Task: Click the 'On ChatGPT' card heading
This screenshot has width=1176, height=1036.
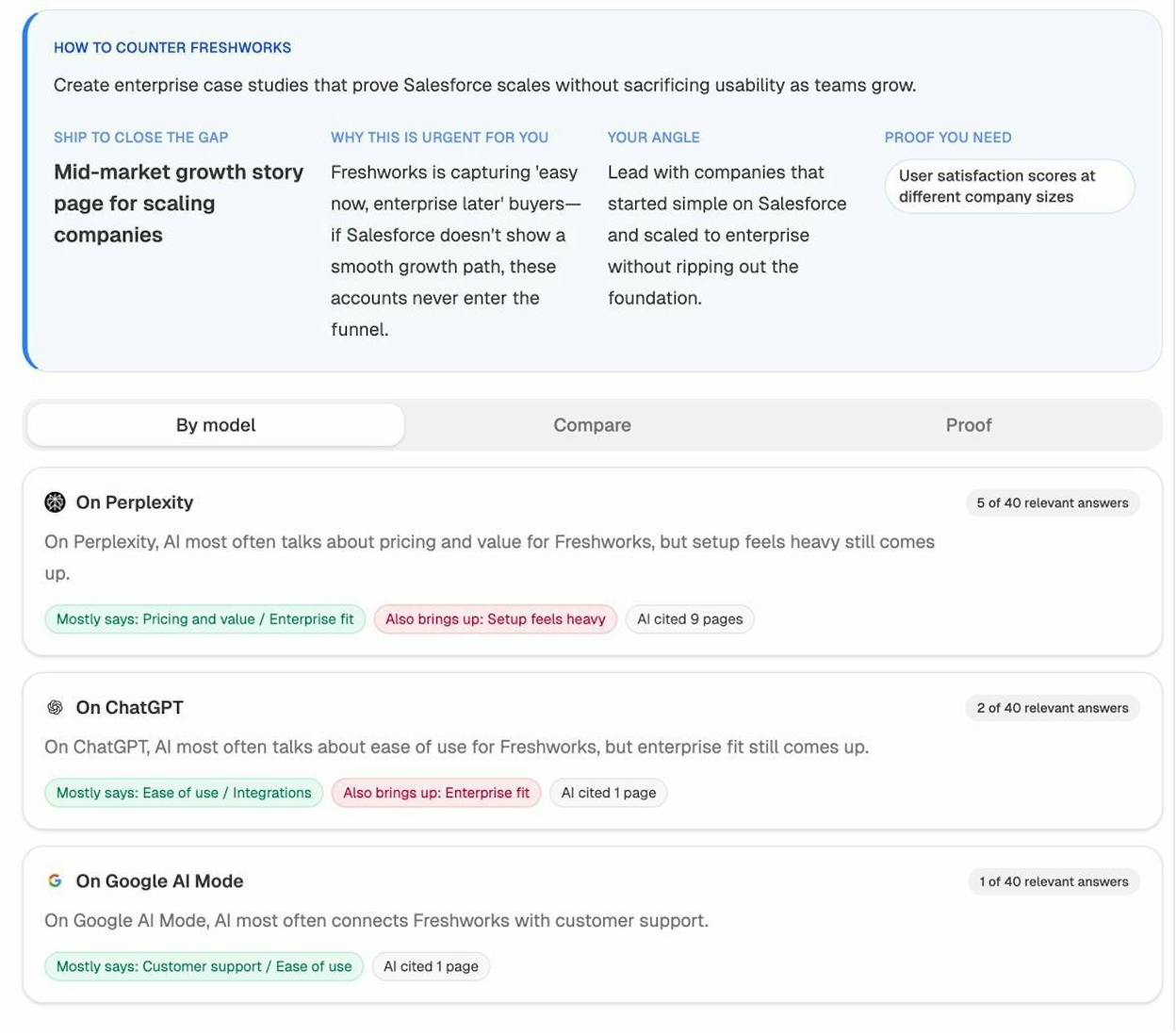Action: coord(130,707)
